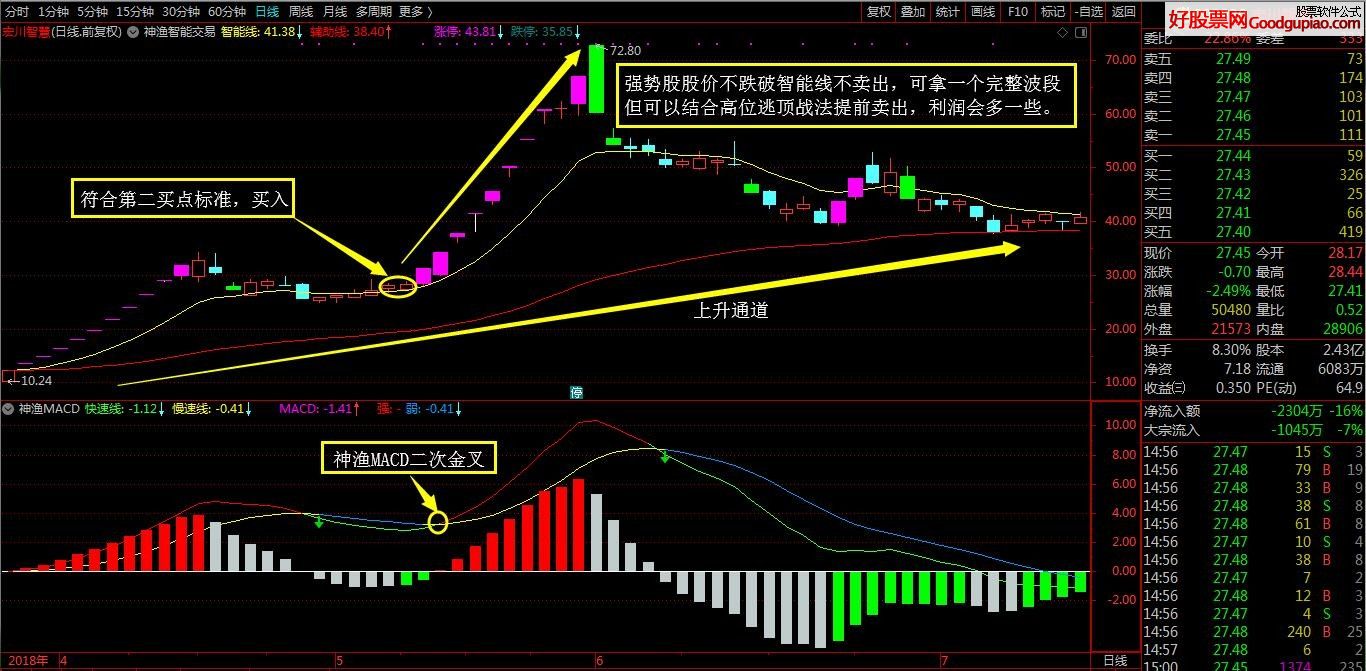
Task: Click the 外盘 21573 value
Action: 1229,329
